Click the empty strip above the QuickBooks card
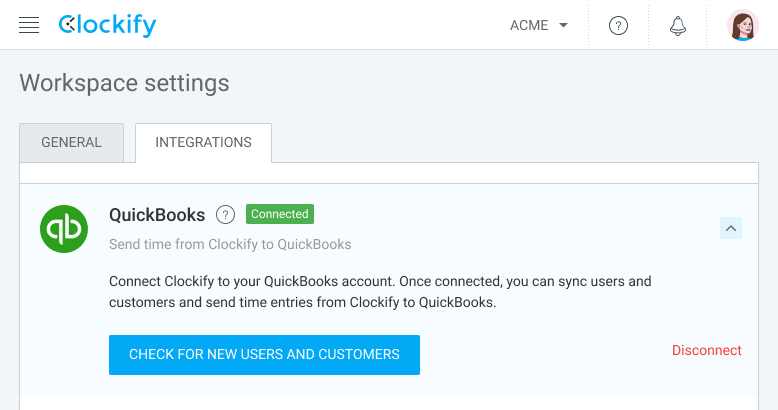Image resolution: width=778 pixels, height=410 pixels. point(389,173)
